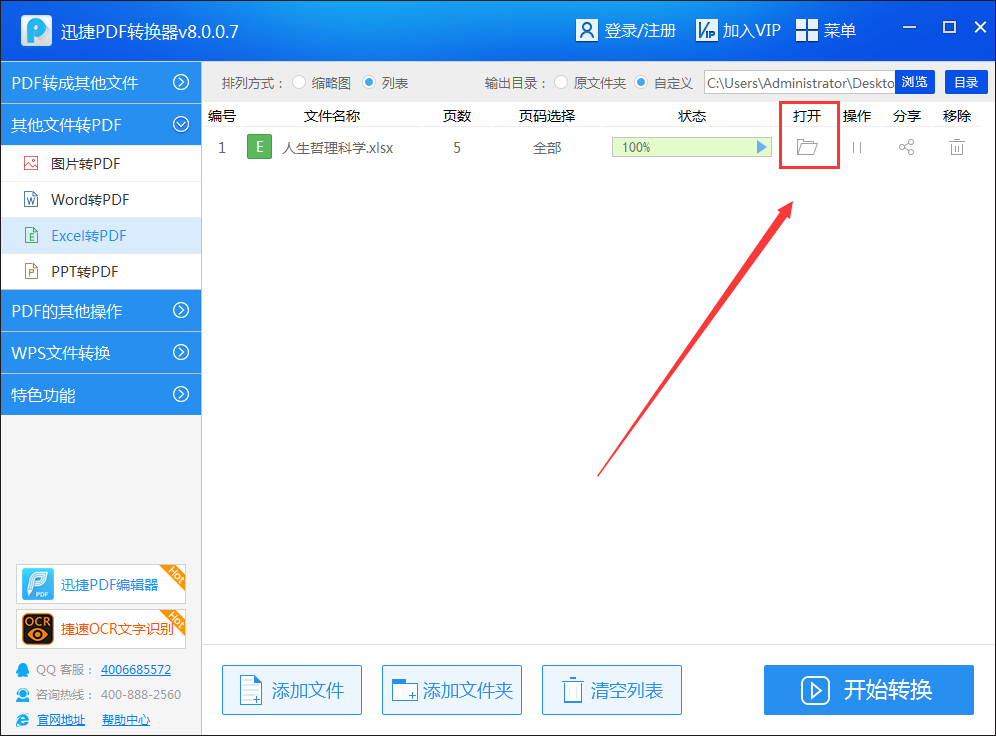The image size is (996, 736).
Task: Open 捷速OCR文字识别 promo banner
Action: (x=101, y=629)
